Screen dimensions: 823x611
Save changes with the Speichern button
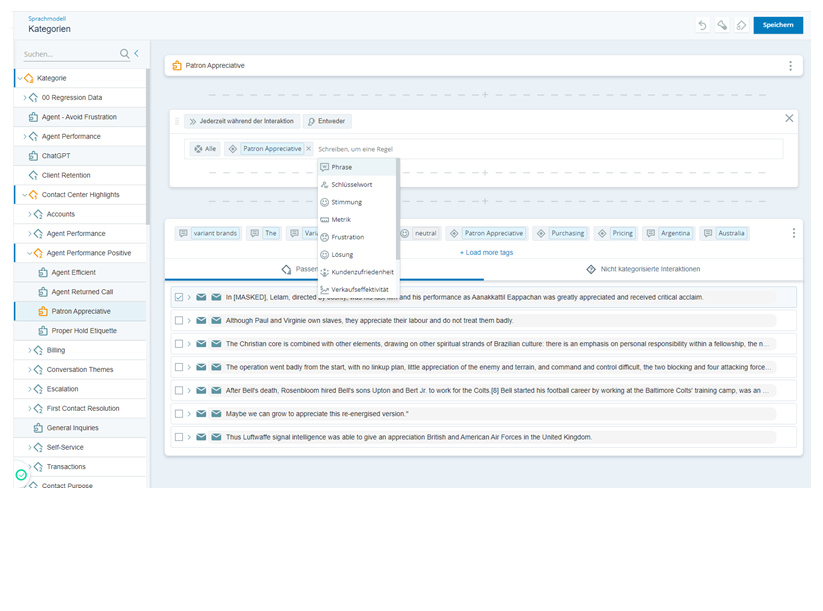tap(778, 25)
